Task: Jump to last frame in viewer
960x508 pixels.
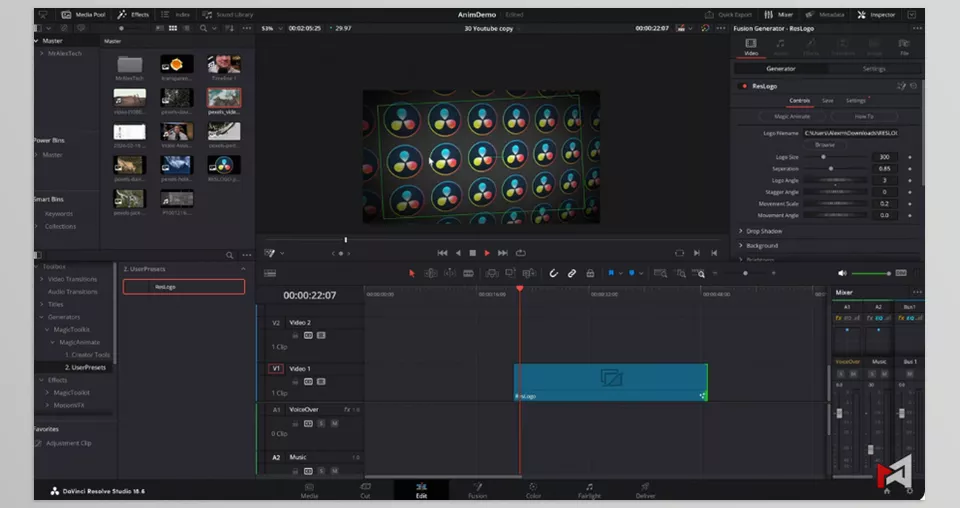Action: pos(503,253)
